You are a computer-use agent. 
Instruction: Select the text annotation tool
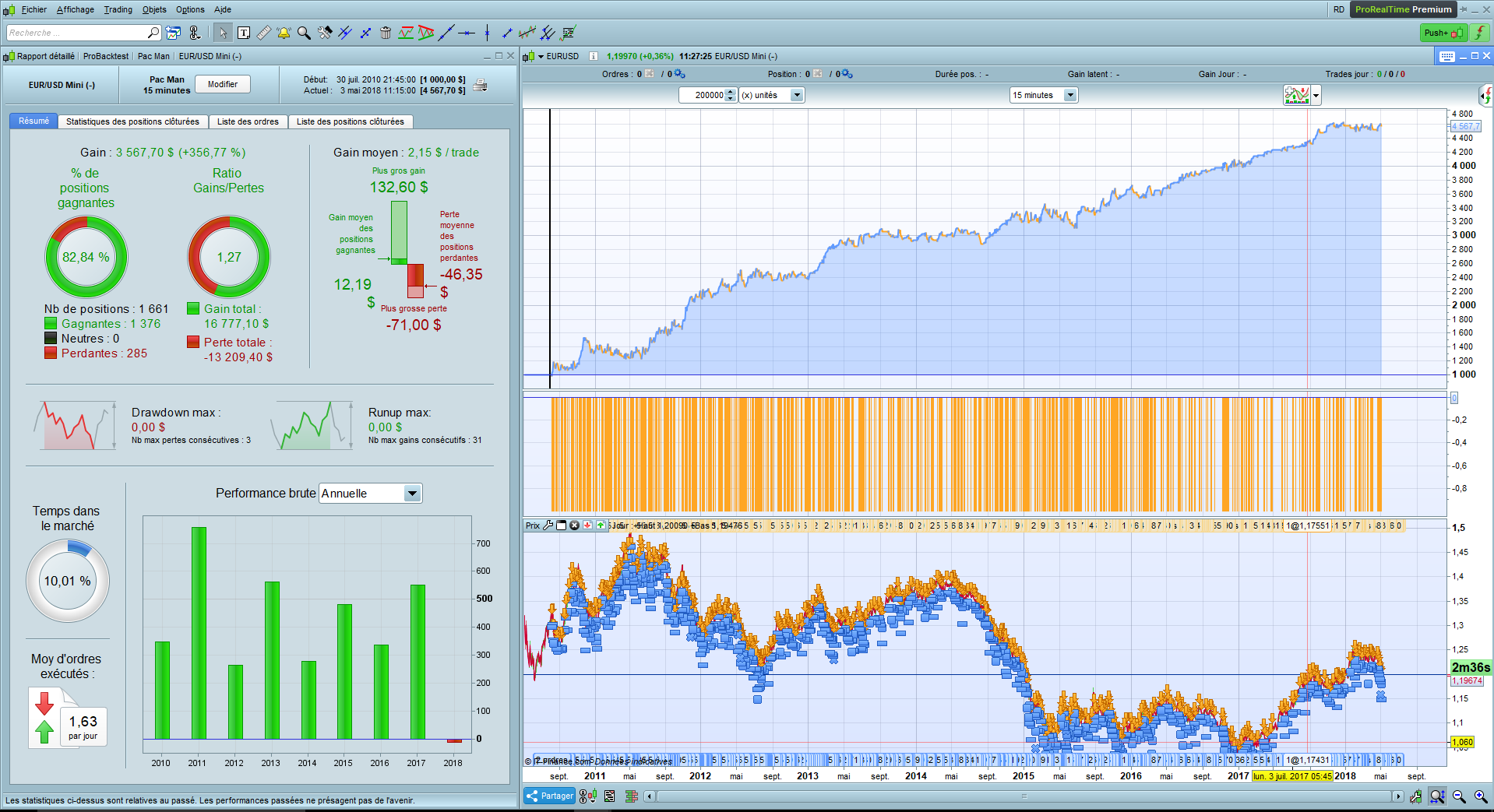tap(244, 33)
